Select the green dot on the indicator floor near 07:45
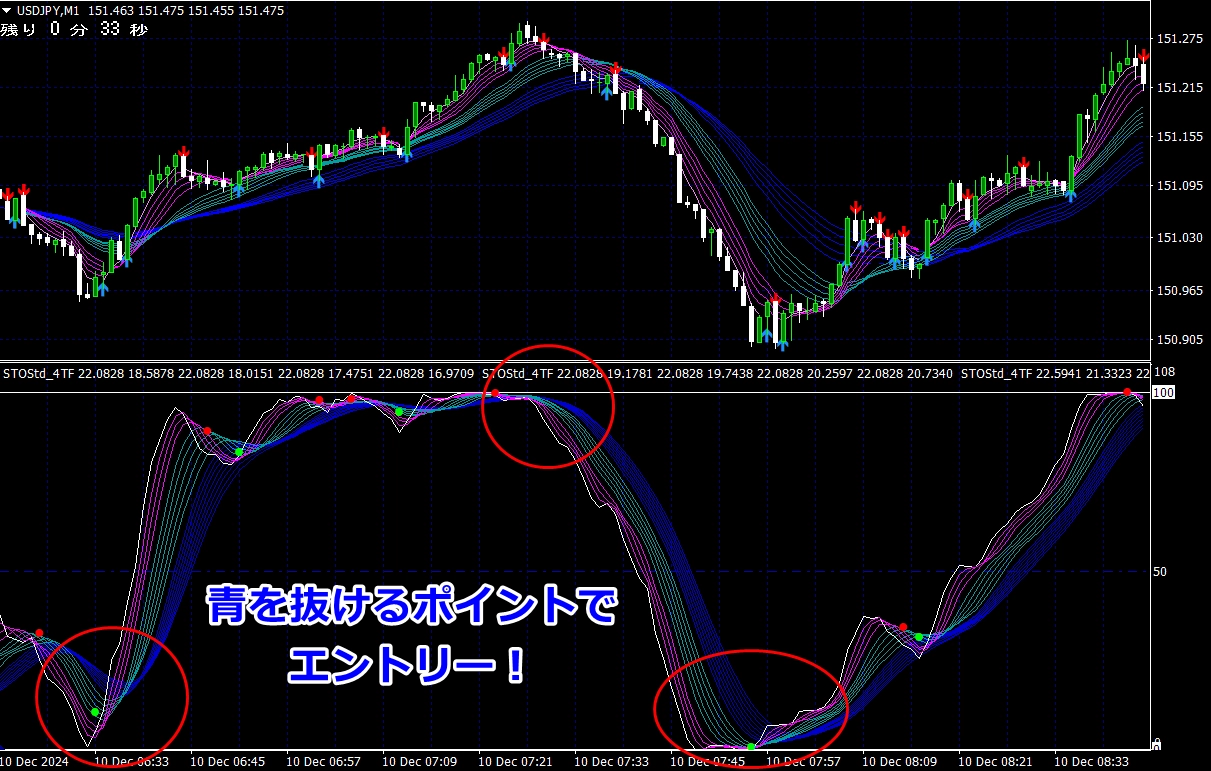 (x=751, y=746)
